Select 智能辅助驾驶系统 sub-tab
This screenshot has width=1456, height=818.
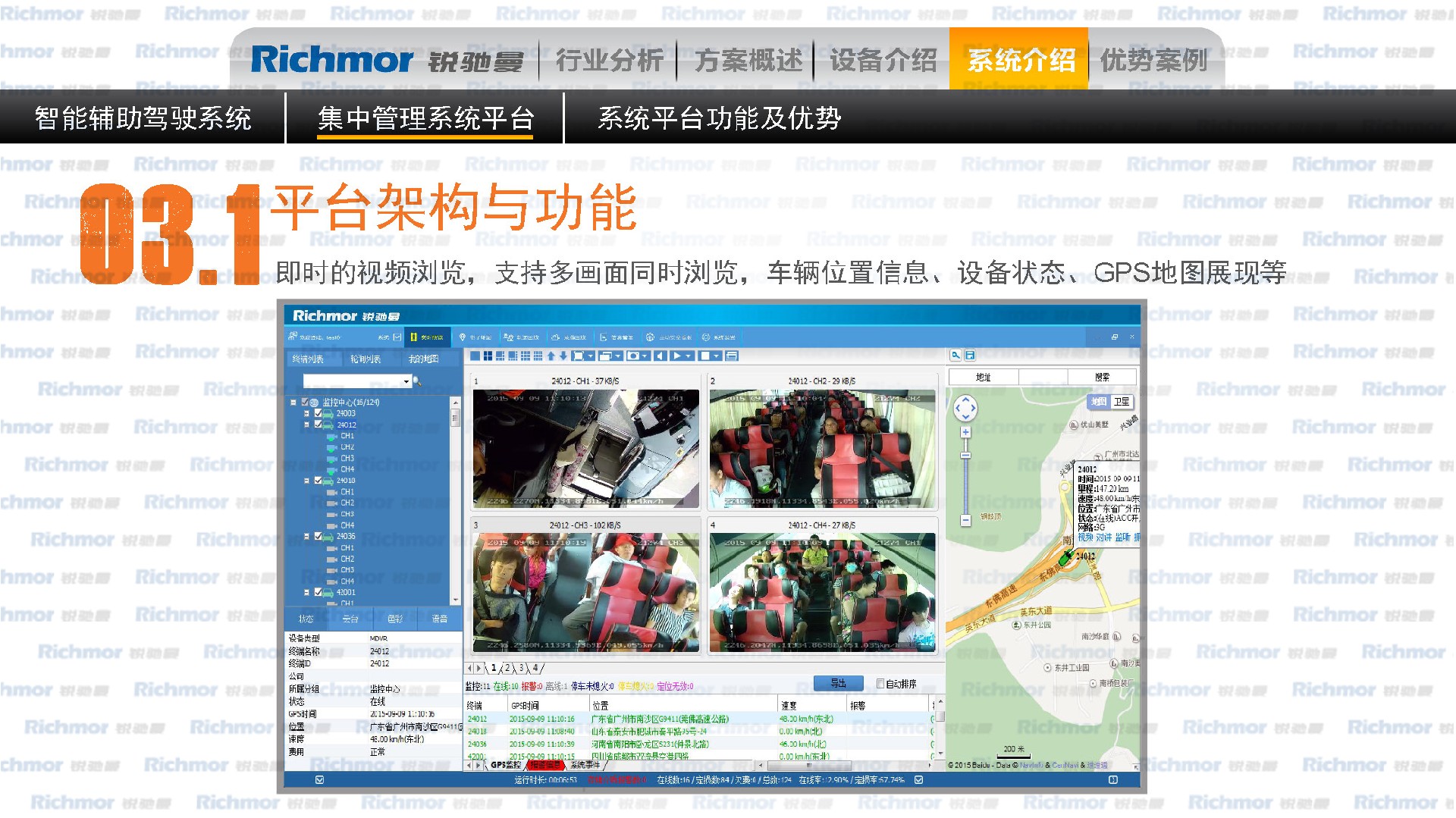[x=143, y=118]
